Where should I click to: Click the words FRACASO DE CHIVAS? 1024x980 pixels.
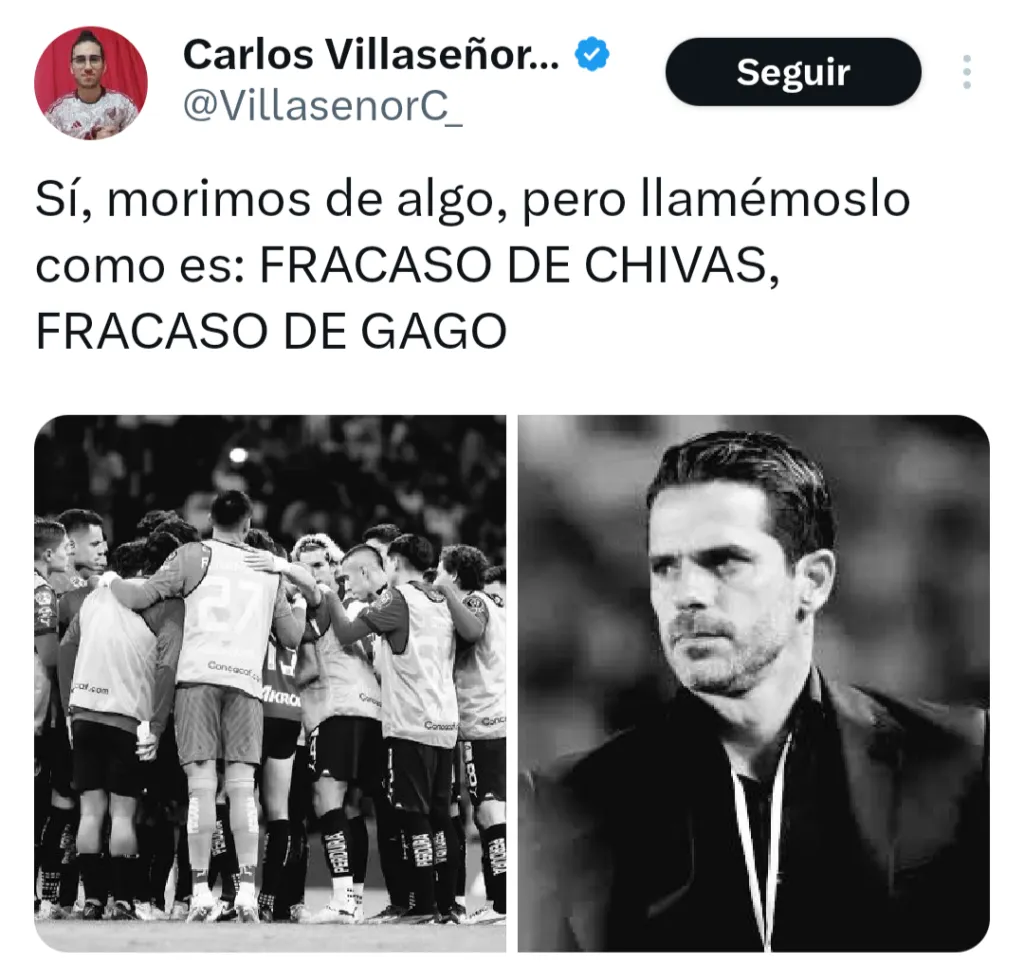pyautogui.click(x=513, y=266)
